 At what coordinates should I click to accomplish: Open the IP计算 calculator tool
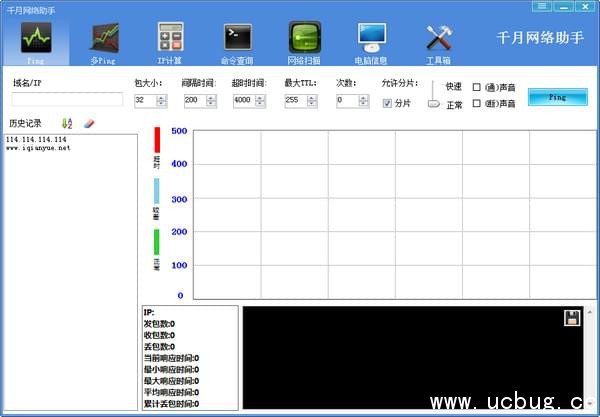point(171,38)
